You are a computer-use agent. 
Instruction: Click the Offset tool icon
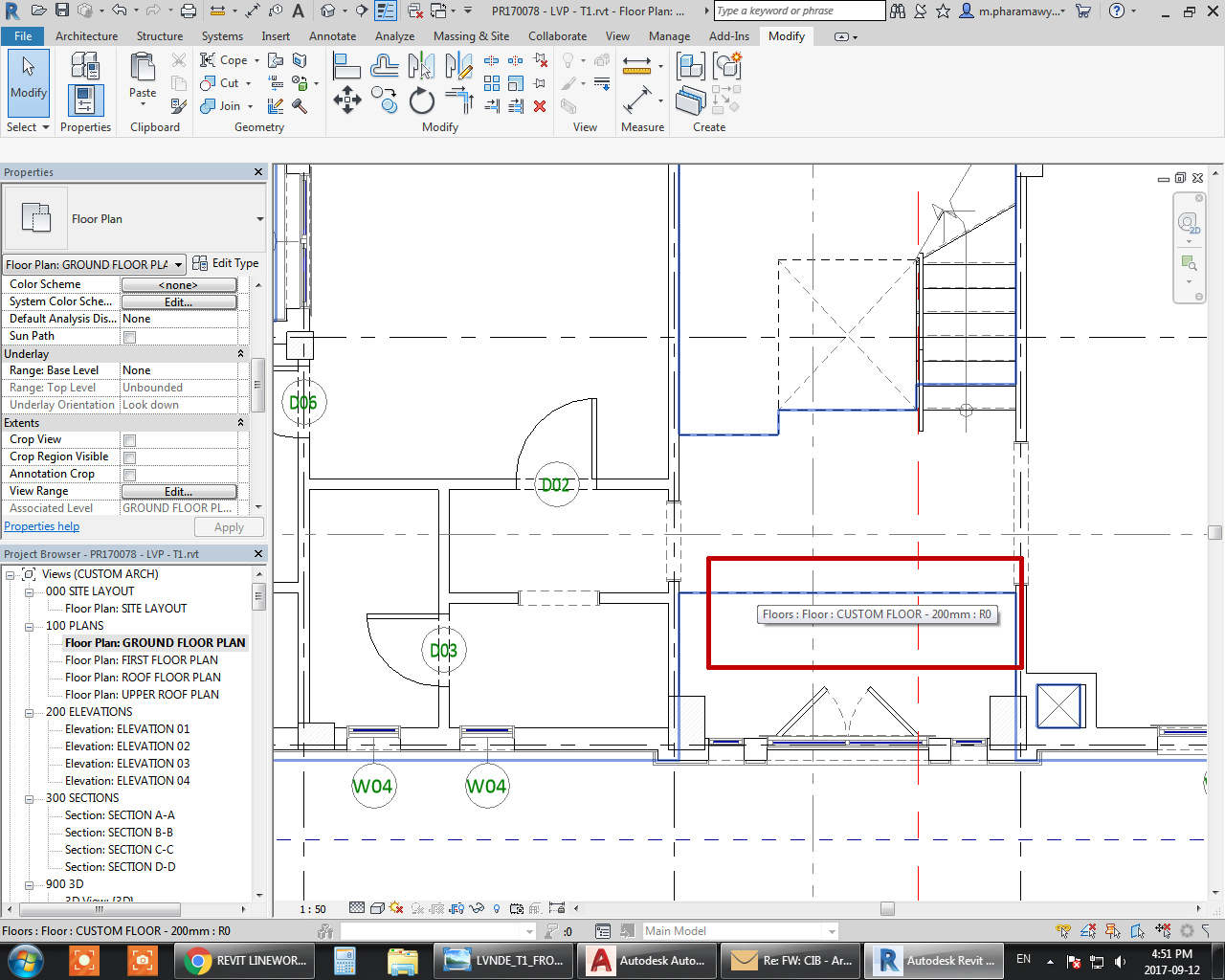pos(385,66)
